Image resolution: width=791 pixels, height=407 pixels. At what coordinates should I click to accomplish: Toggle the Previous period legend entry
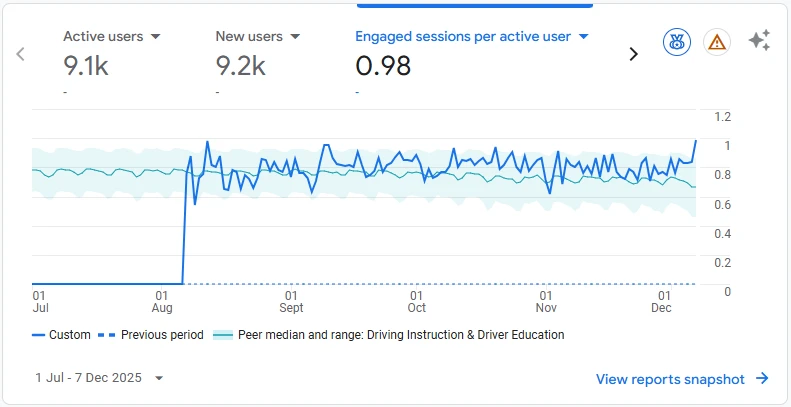coord(153,335)
